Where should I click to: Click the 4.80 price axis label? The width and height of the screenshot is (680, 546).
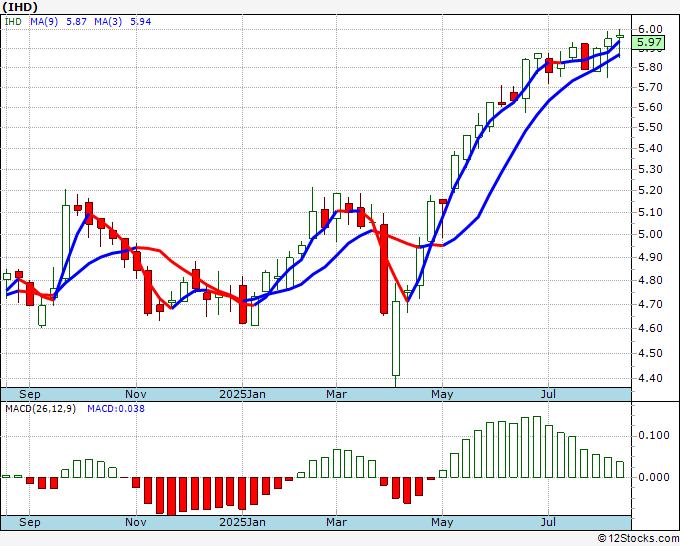coord(650,281)
